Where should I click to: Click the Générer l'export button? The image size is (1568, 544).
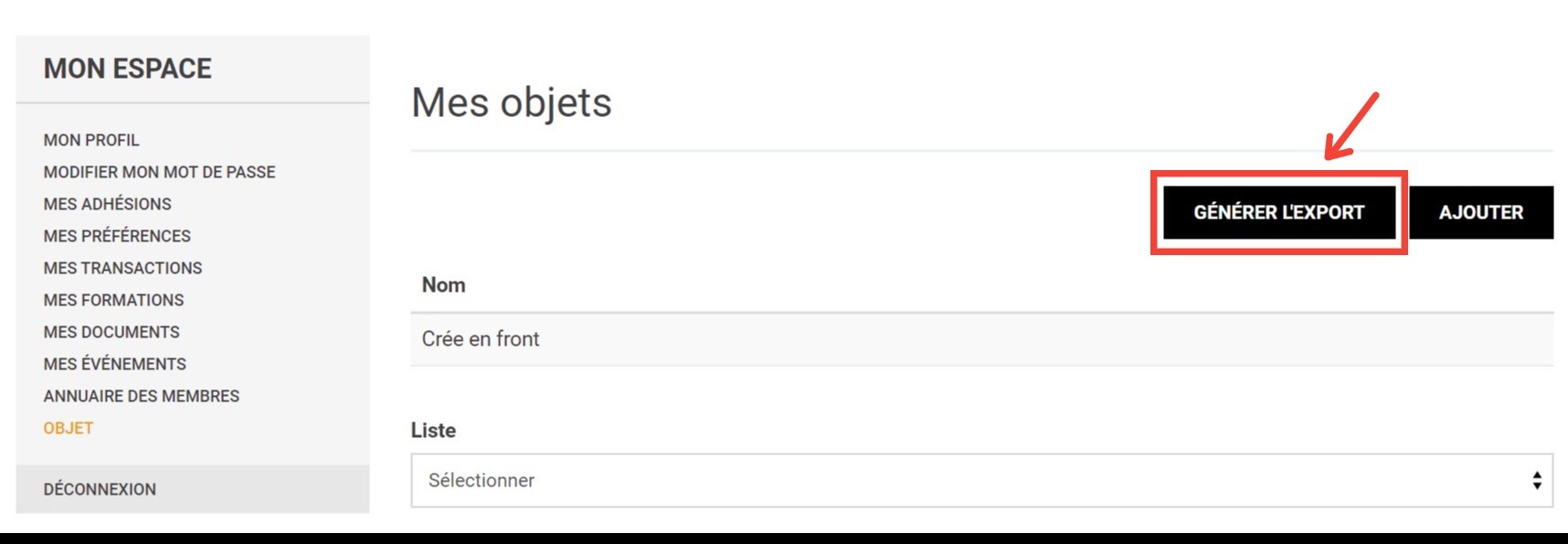(x=1278, y=212)
